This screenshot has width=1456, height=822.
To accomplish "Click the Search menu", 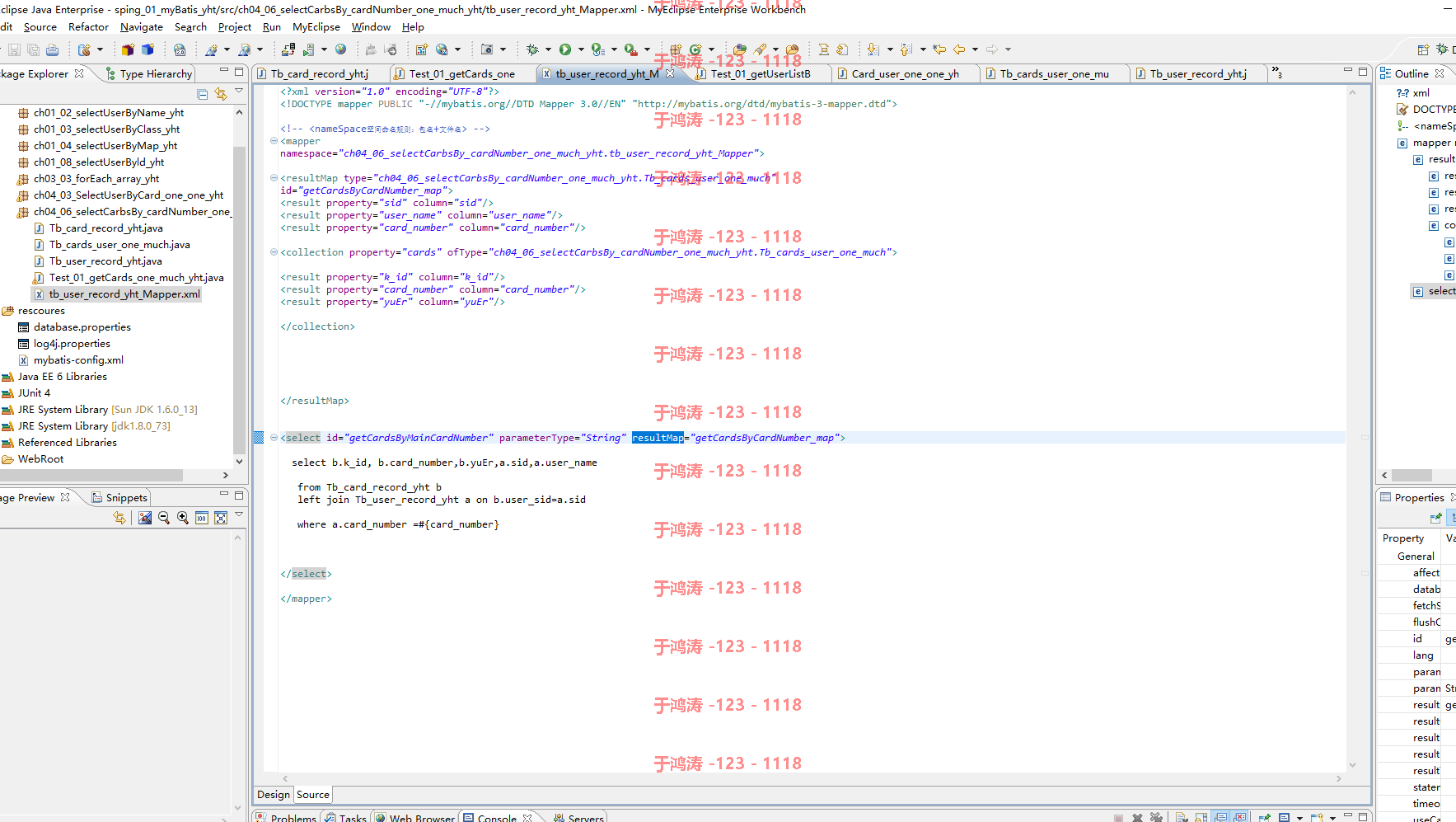I will pos(190,27).
